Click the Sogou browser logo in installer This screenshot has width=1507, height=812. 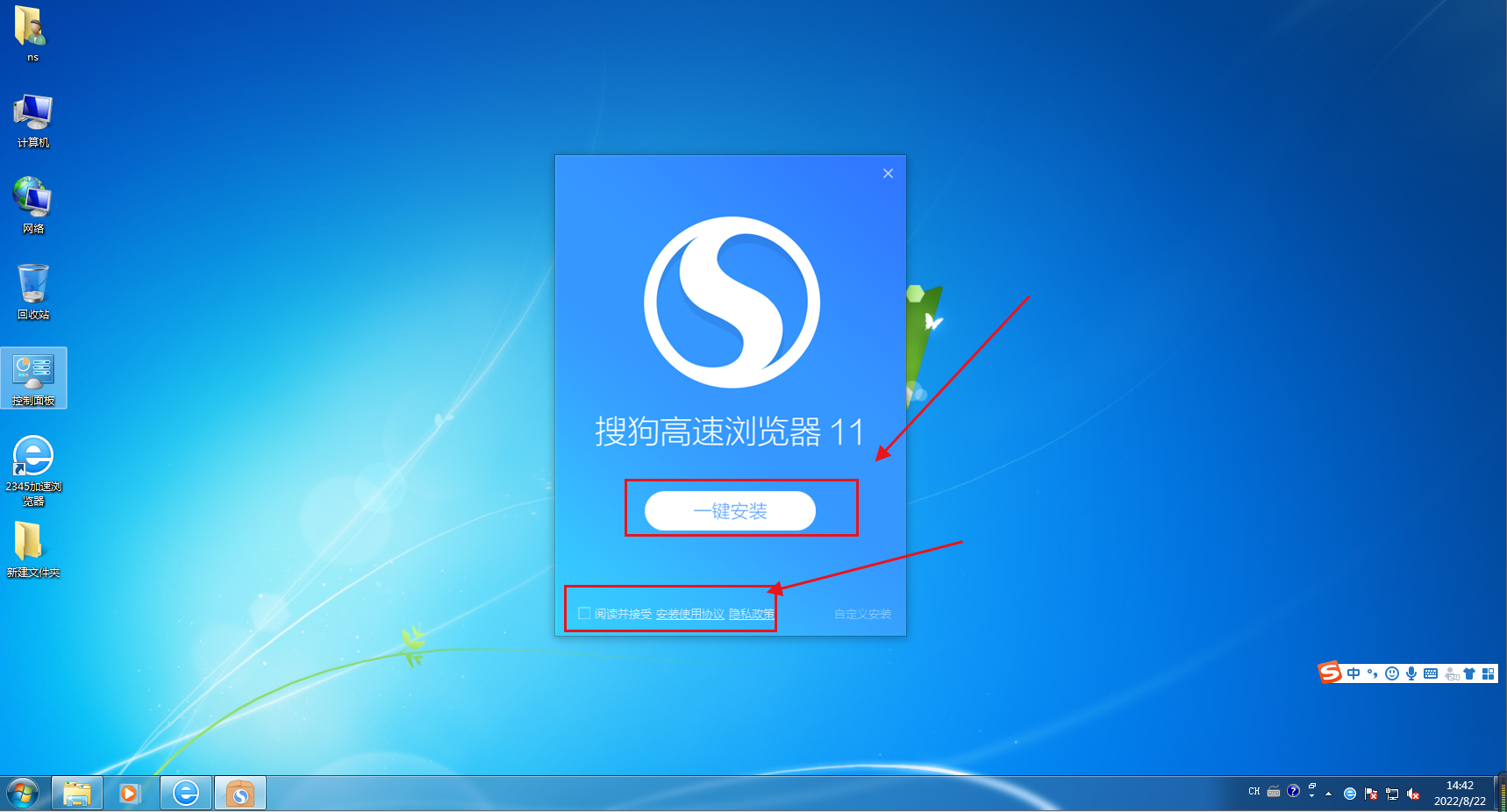732,303
